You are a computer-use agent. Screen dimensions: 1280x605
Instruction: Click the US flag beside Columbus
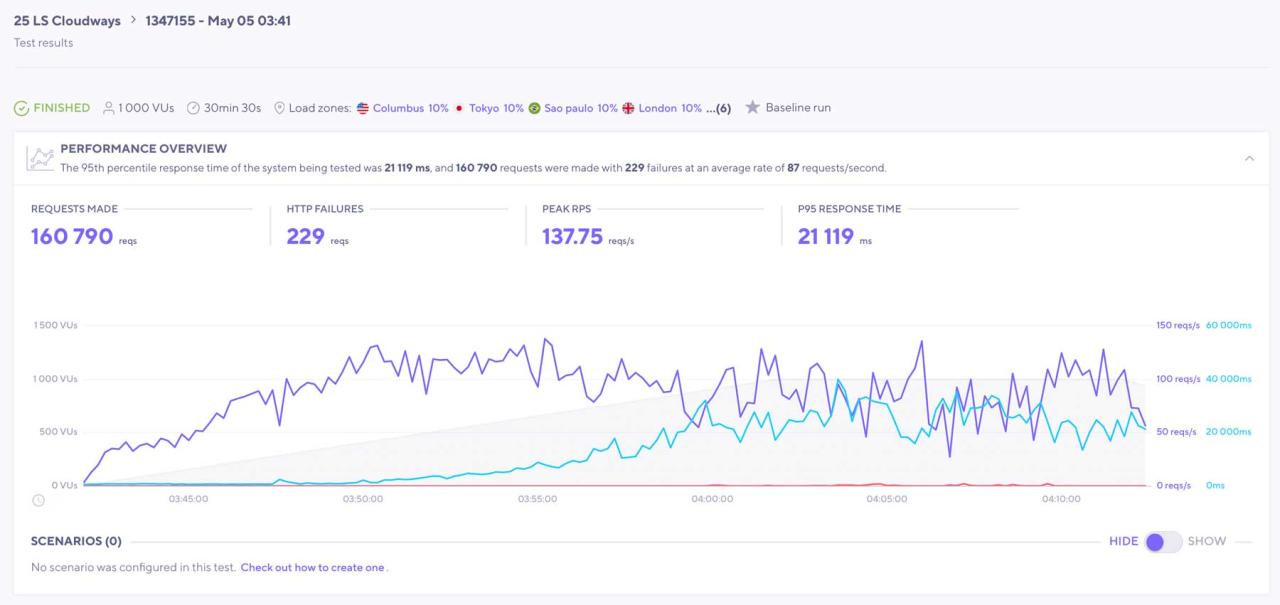pyautogui.click(x=363, y=108)
